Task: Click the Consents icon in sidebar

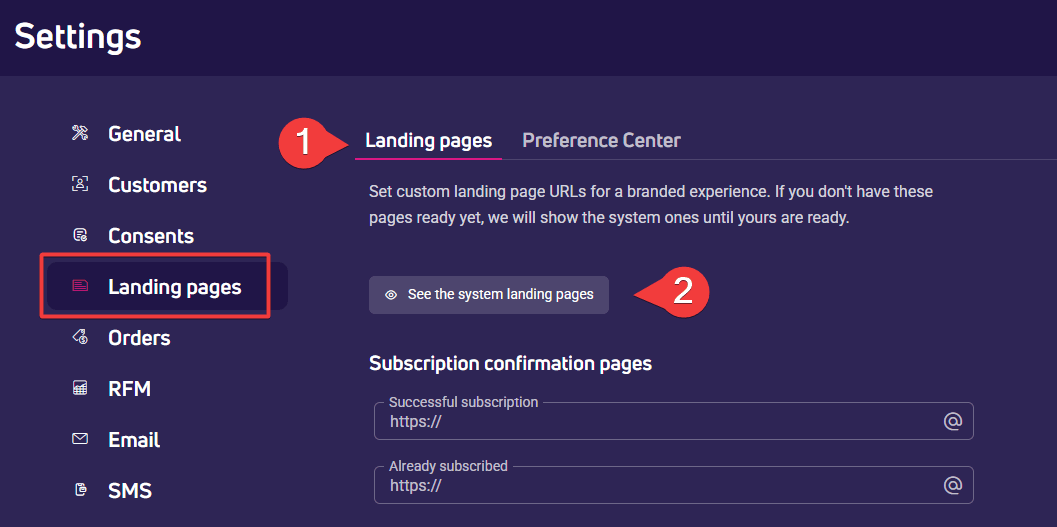Action: click(x=80, y=235)
